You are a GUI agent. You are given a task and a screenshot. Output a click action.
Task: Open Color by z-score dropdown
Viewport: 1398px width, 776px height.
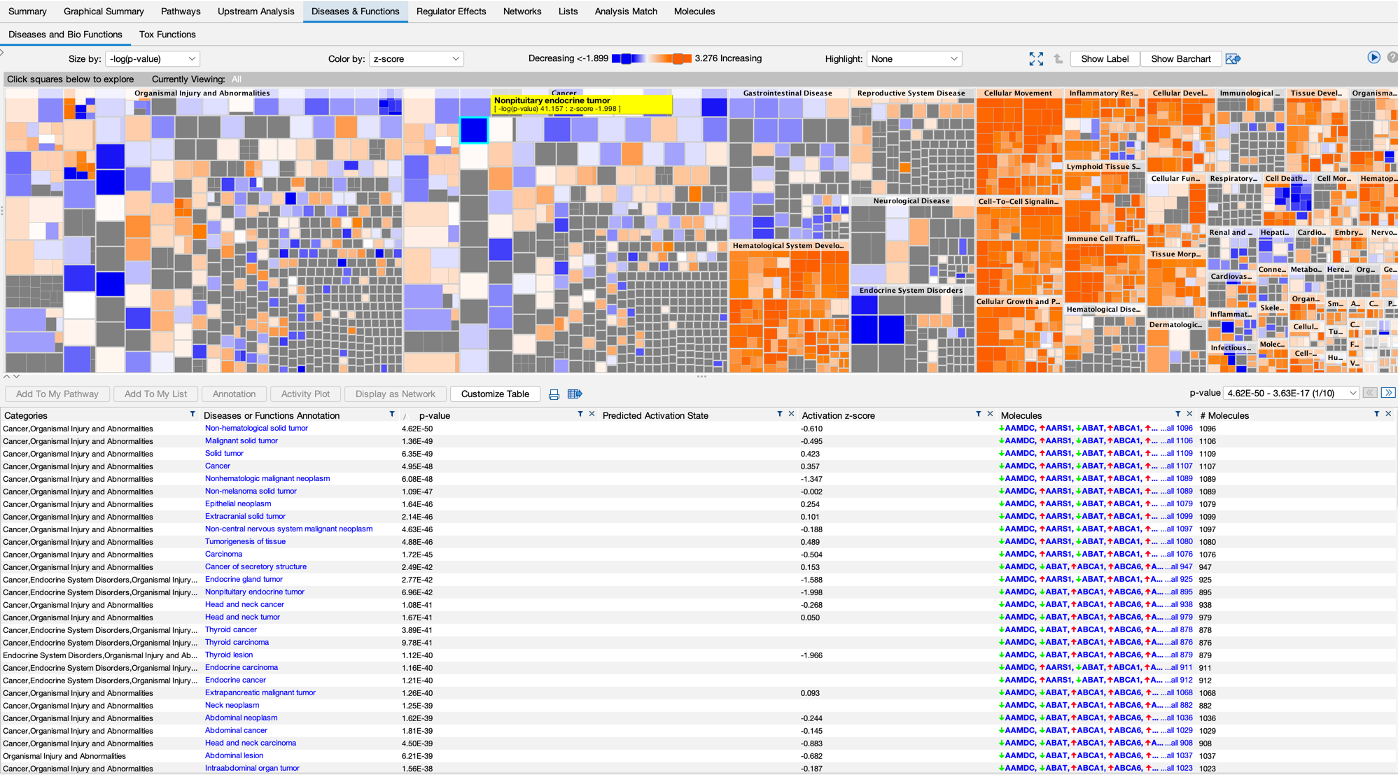click(x=416, y=59)
